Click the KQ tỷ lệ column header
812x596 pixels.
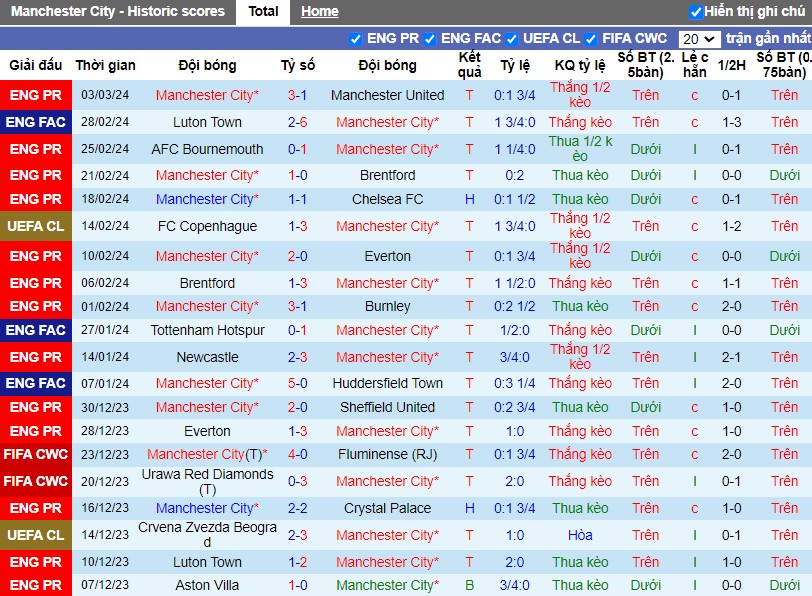click(580, 65)
